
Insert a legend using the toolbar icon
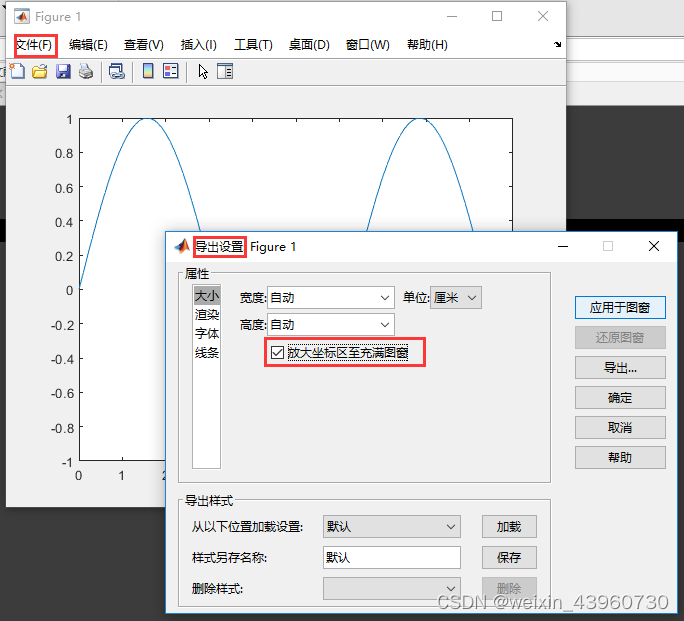coord(171,71)
